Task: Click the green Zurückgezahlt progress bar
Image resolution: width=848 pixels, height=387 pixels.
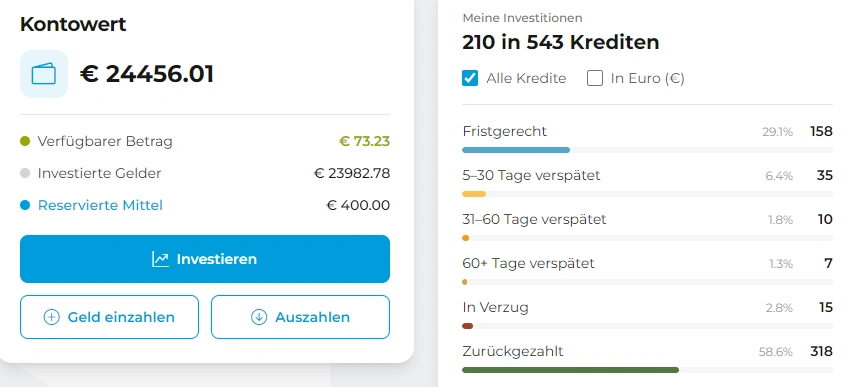Action: [571, 370]
